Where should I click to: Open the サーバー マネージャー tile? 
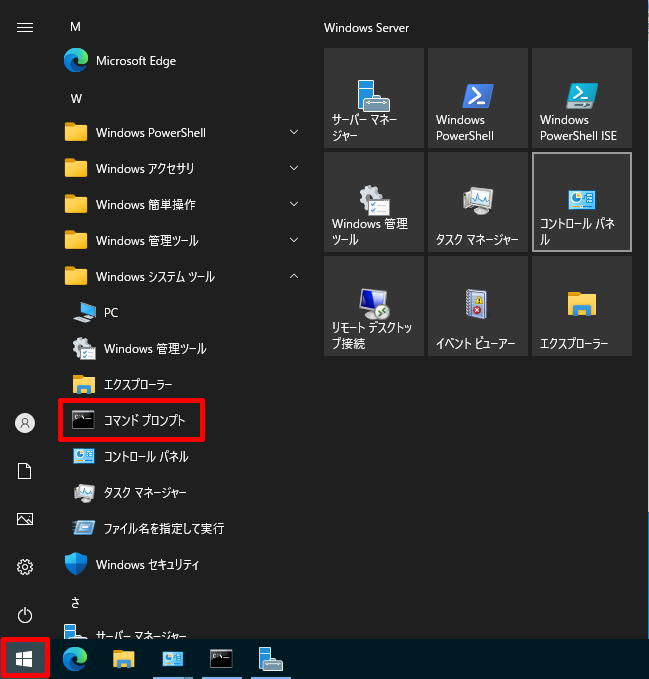(x=374, y=98)
